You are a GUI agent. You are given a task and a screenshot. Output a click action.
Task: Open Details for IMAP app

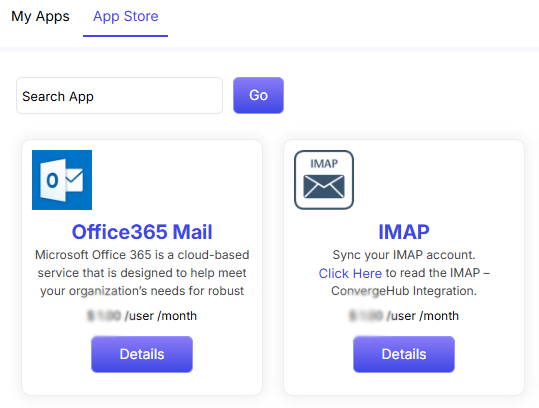pos(404,354)
